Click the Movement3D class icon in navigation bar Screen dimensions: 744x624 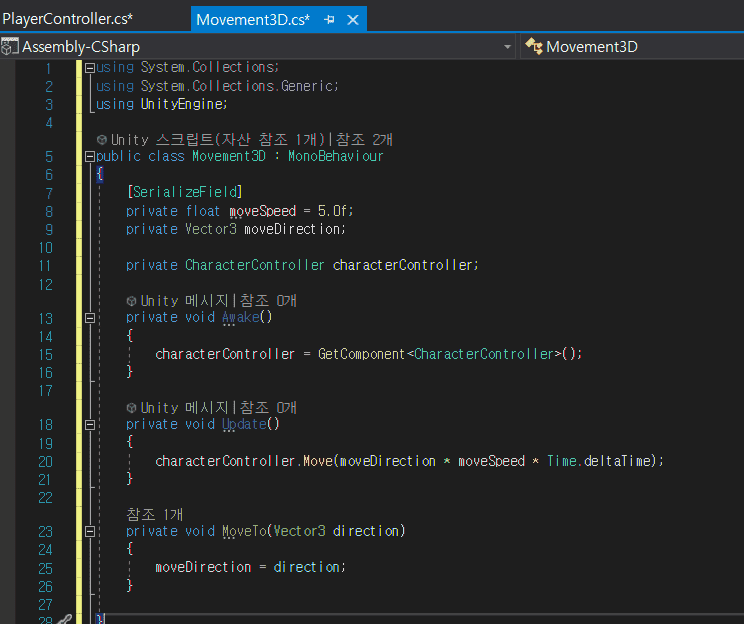(x=534, y=47)
